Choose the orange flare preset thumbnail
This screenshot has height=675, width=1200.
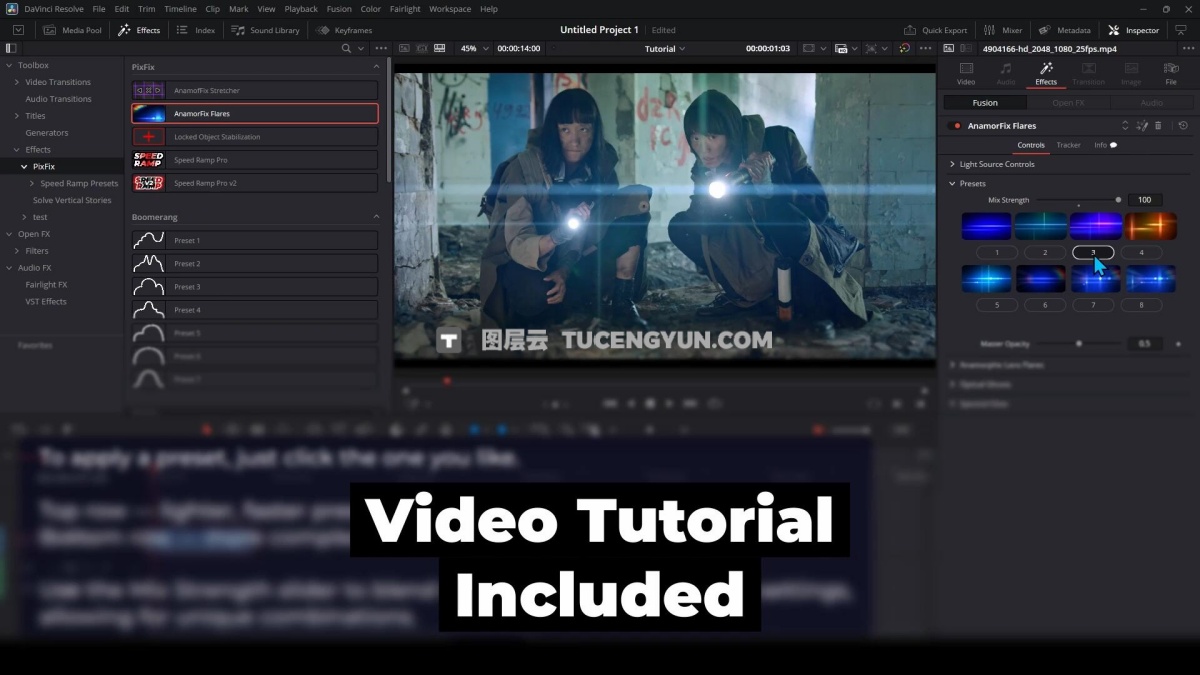click(1150, 226)
